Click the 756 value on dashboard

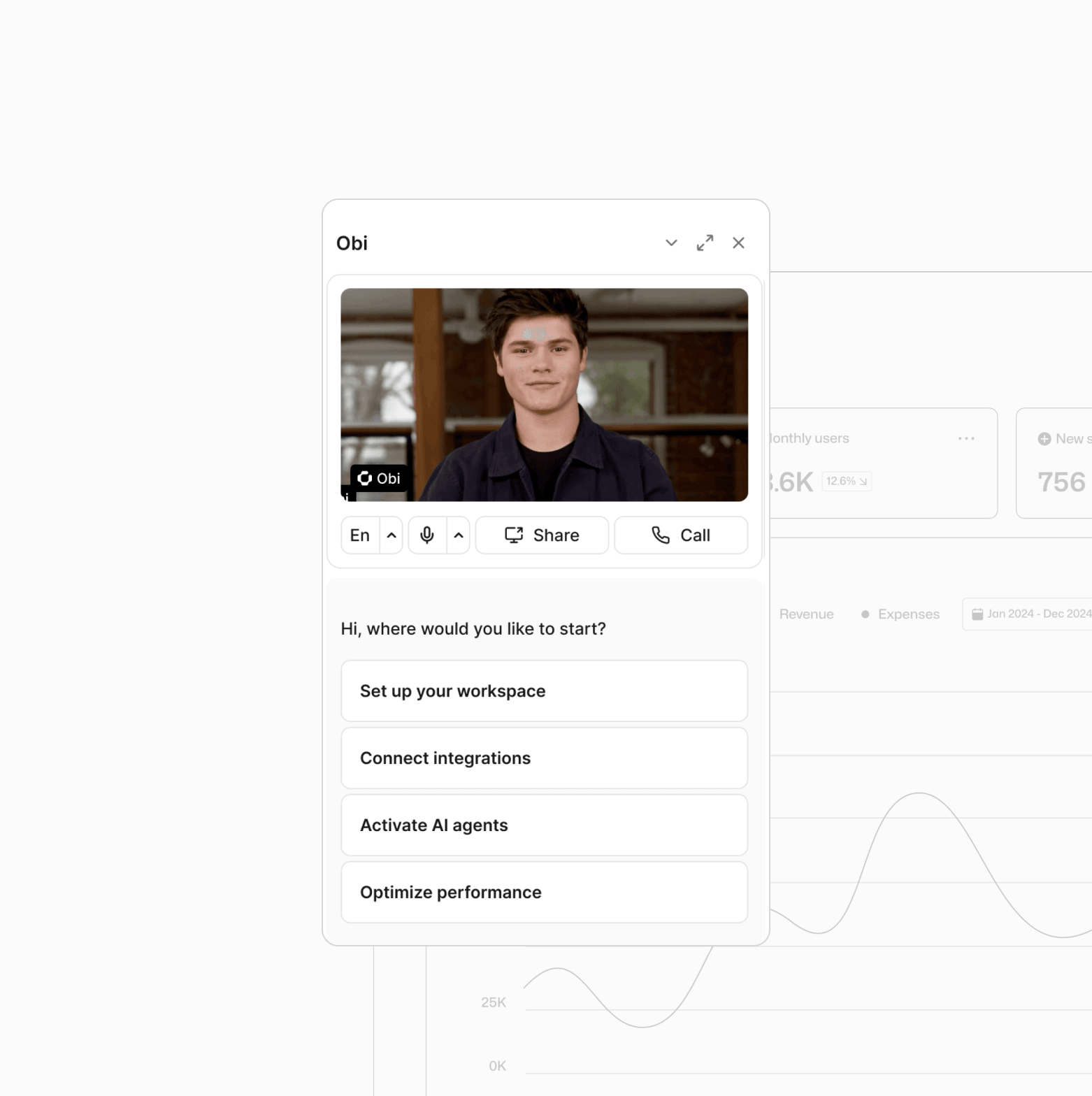click(x=1061, y=482)
